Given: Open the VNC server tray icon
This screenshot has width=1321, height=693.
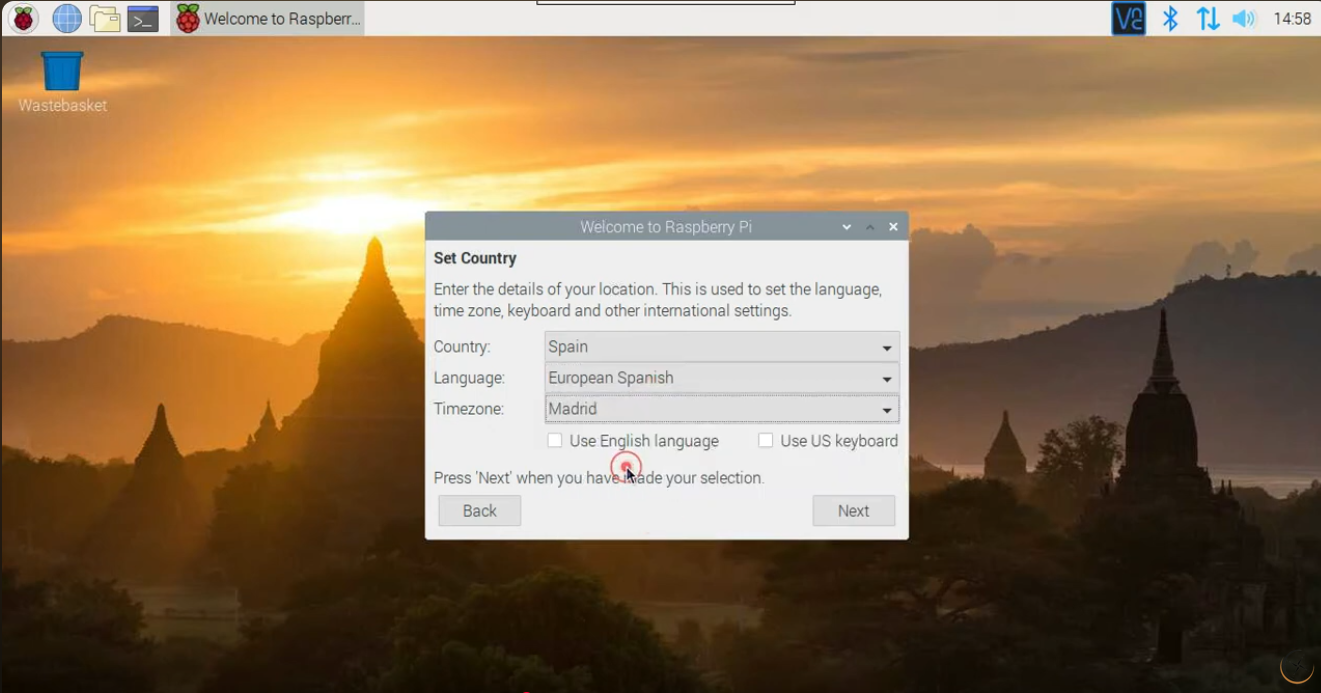Looking at the screenshot, I should click(1128, 19).
